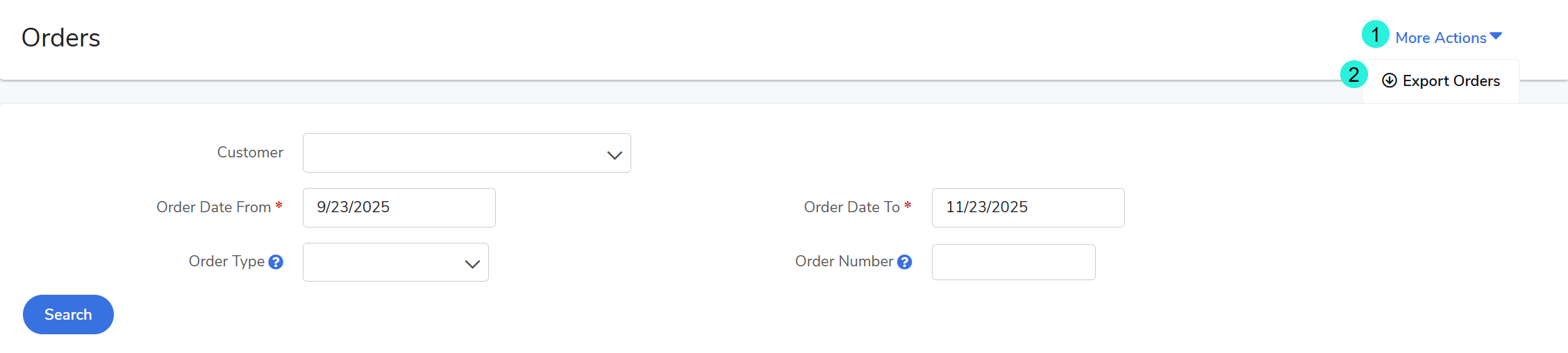
Task: Click the teal step 1 badge
Action: click(x=1375, y=35)
